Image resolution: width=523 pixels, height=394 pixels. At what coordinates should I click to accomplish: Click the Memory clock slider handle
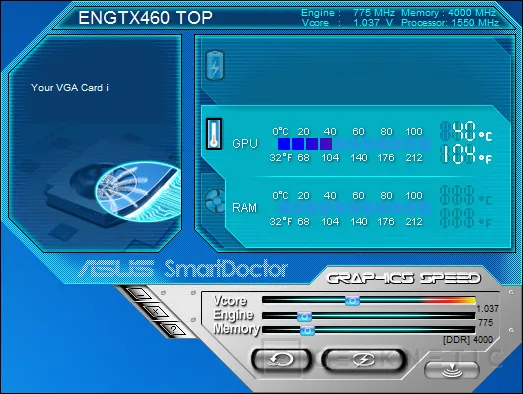(307, 331)
